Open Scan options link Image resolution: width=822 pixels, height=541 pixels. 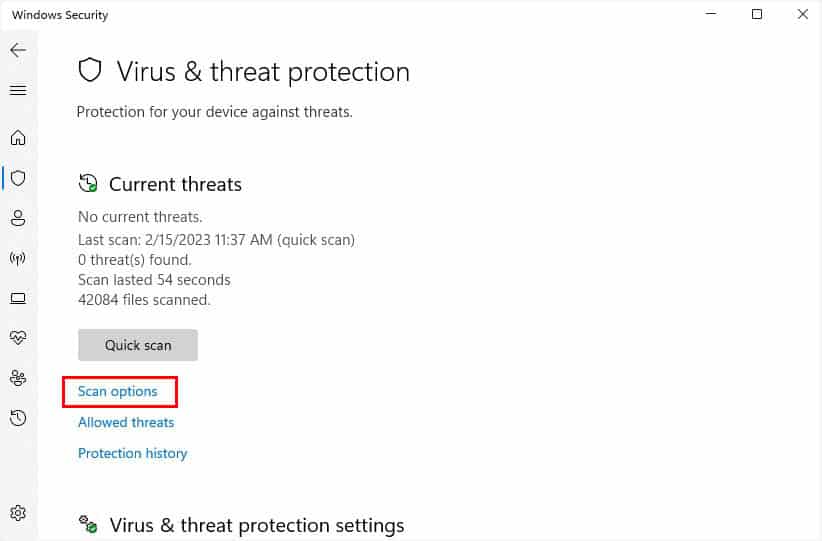point(117,392)
